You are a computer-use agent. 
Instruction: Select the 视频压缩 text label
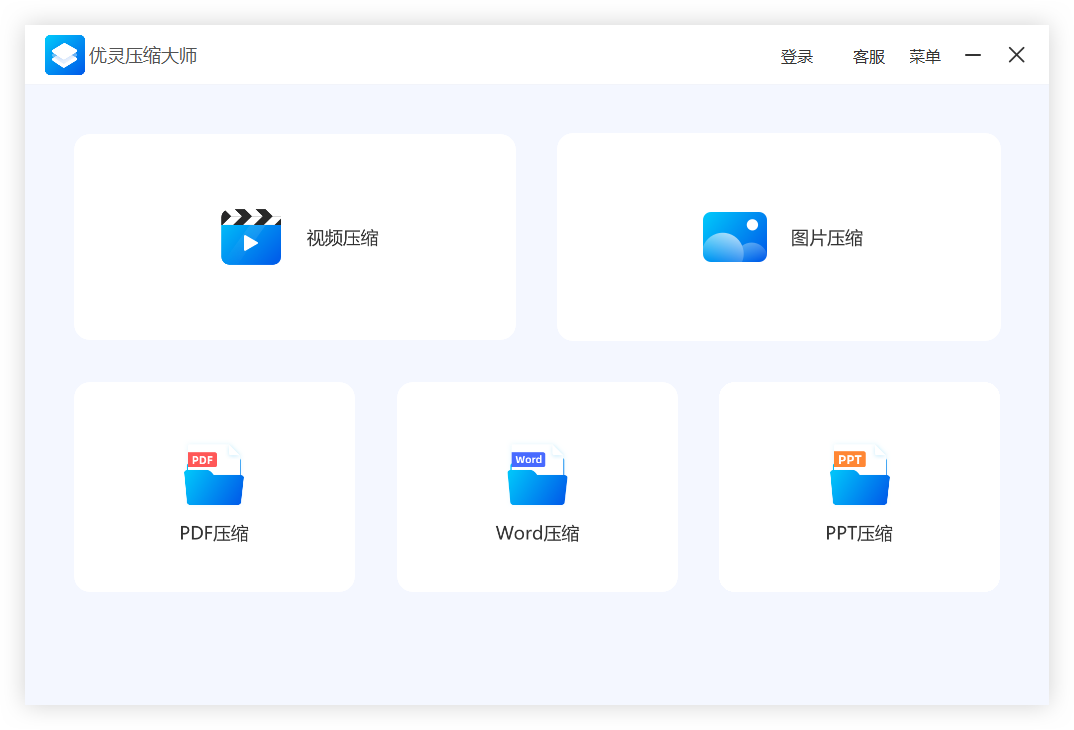click(342, 238)
